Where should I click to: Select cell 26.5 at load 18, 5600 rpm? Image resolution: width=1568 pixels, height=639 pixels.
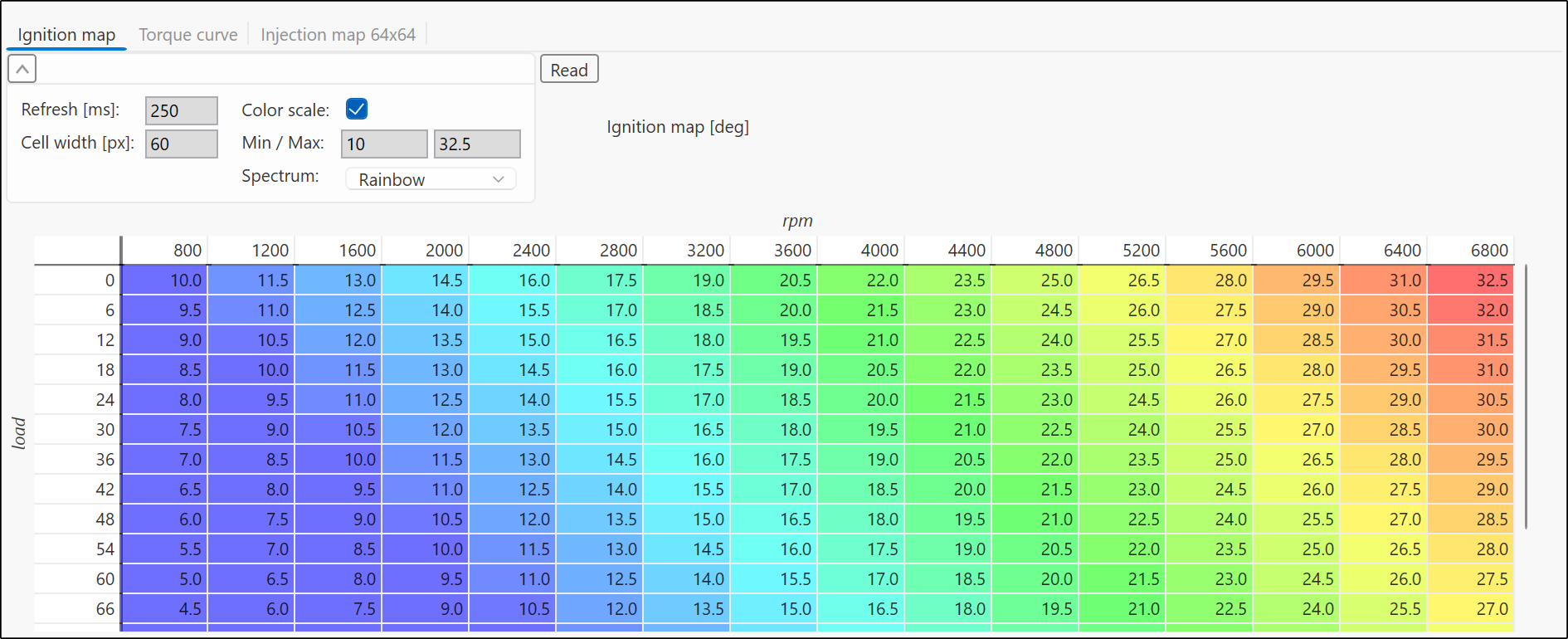1210,370
